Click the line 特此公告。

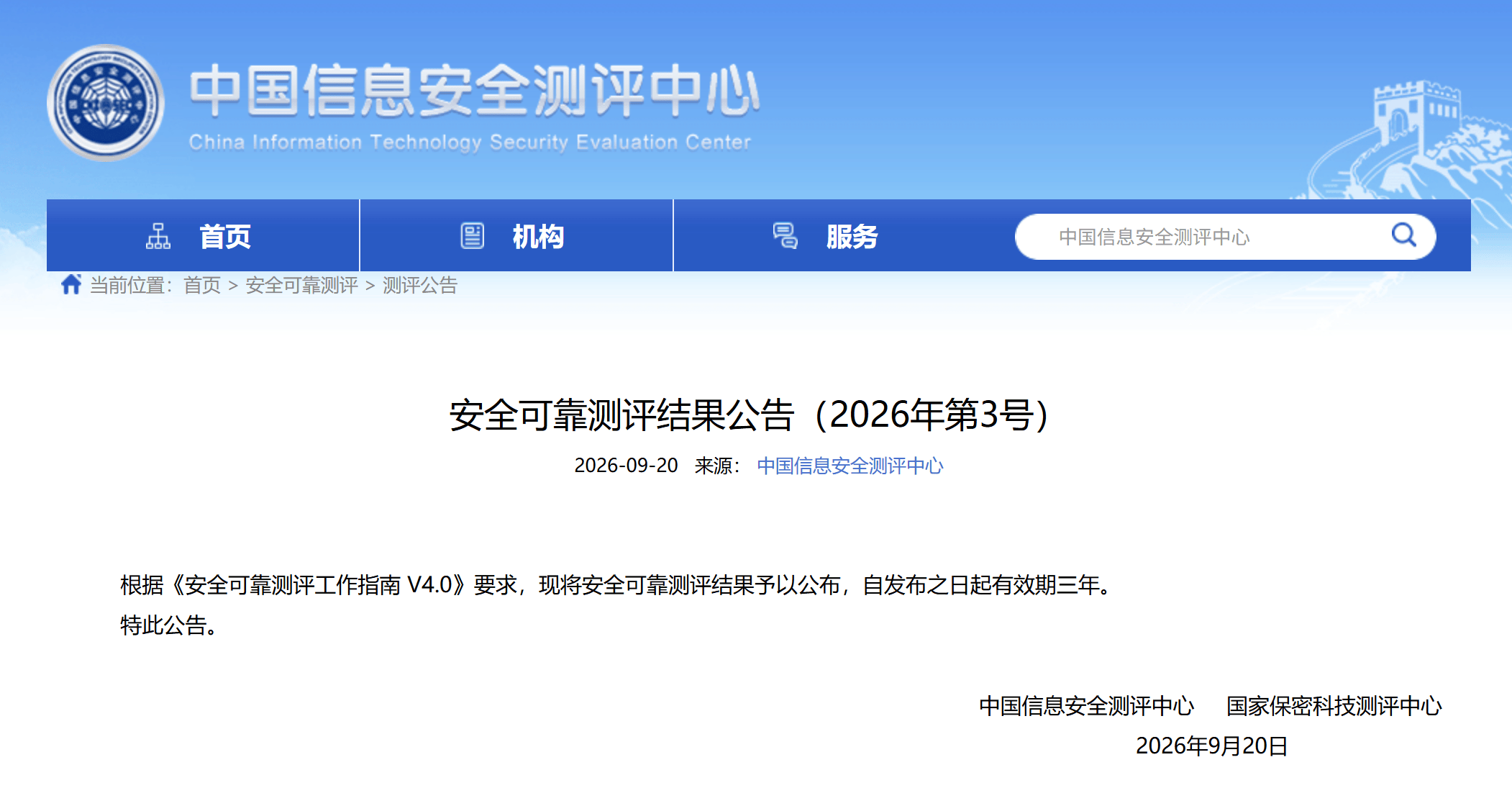[170, 625]
